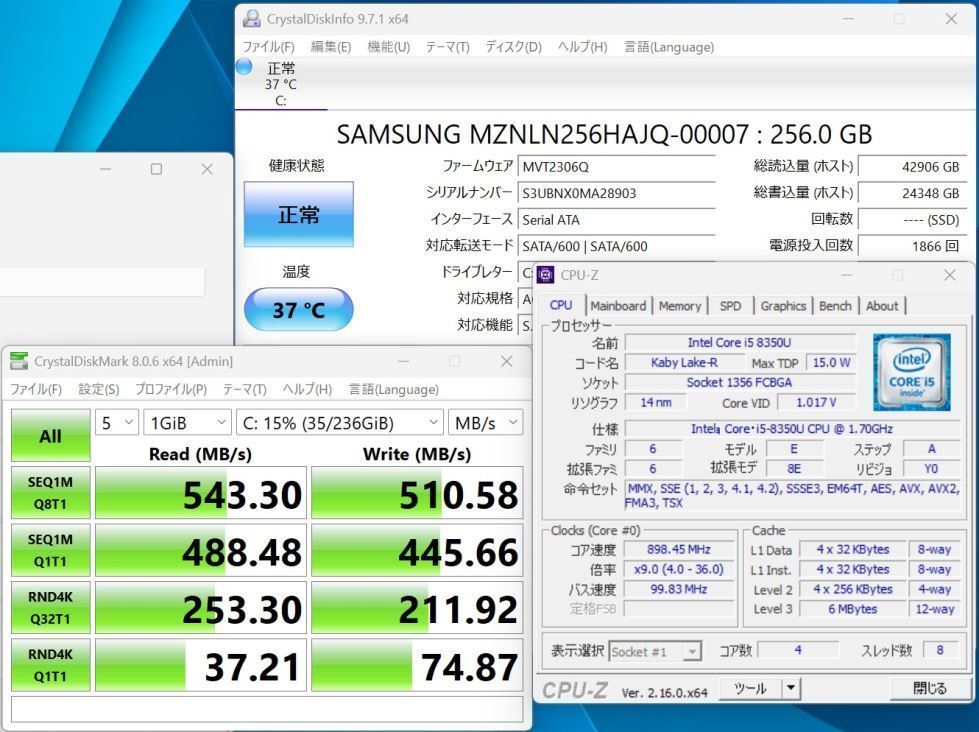Click the blue 正常 health status indicator
The height and width of the screenshot is (732, 979).
point(298,214)
